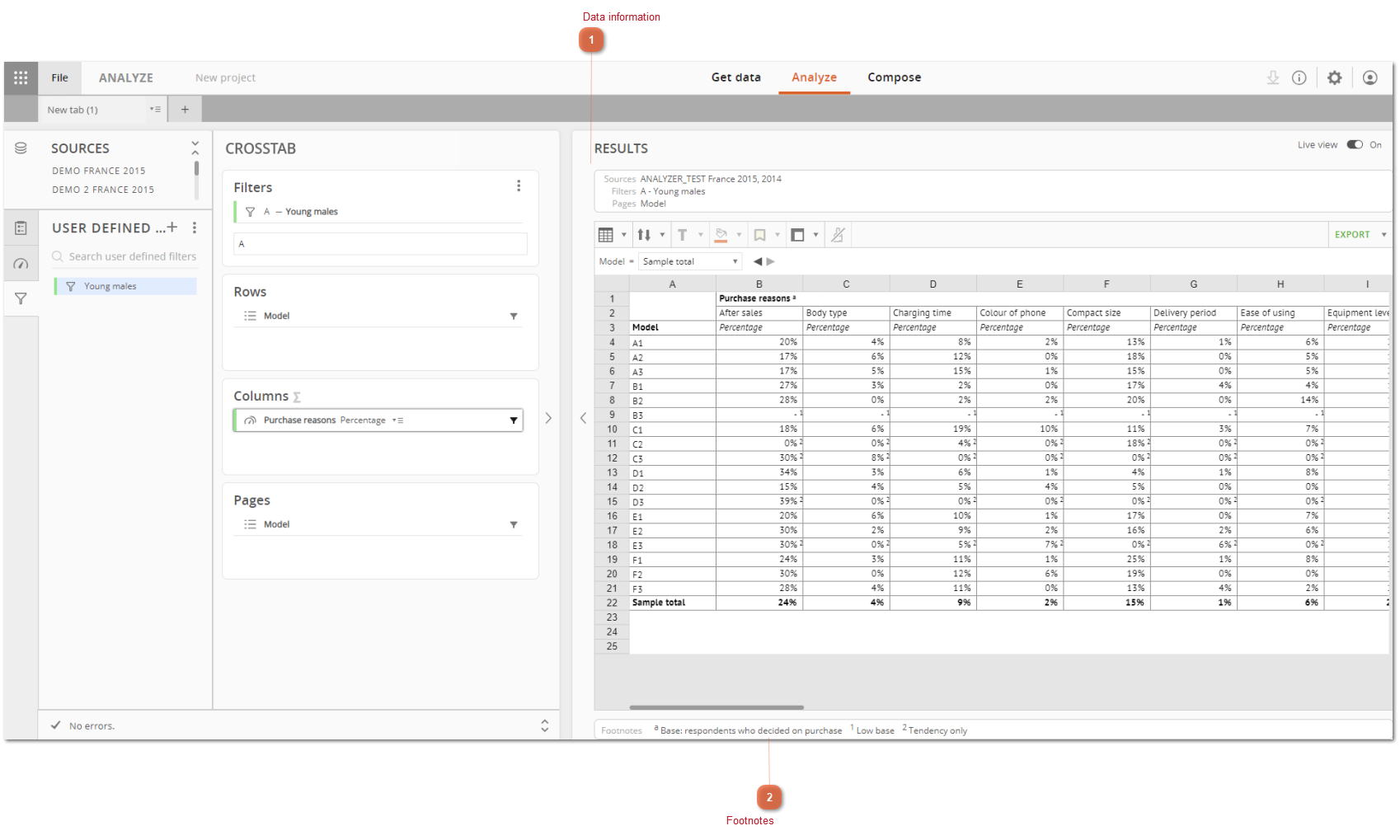Image resolution: width=1400 pixels, height=840 pixels.
Task: Click the horizontal scrollbar under results grid
Action: (x=716, y=707)
